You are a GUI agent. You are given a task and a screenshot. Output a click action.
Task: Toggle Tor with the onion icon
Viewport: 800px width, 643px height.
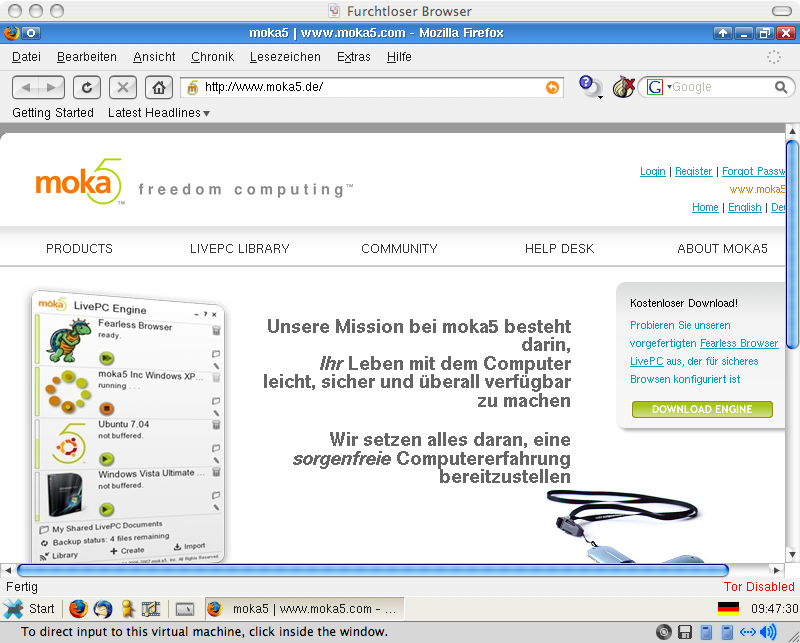click(x=623, y=87)
